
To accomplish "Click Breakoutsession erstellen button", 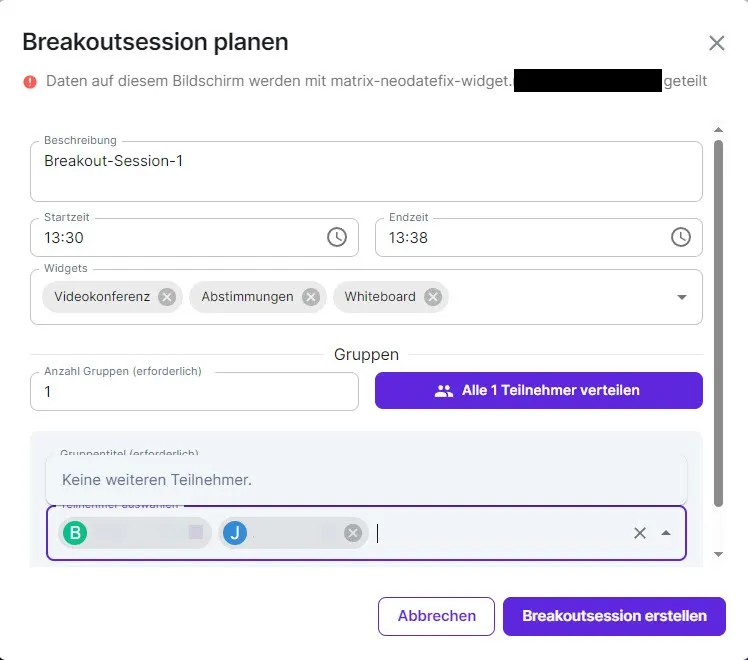I will (x=614, y=616).
